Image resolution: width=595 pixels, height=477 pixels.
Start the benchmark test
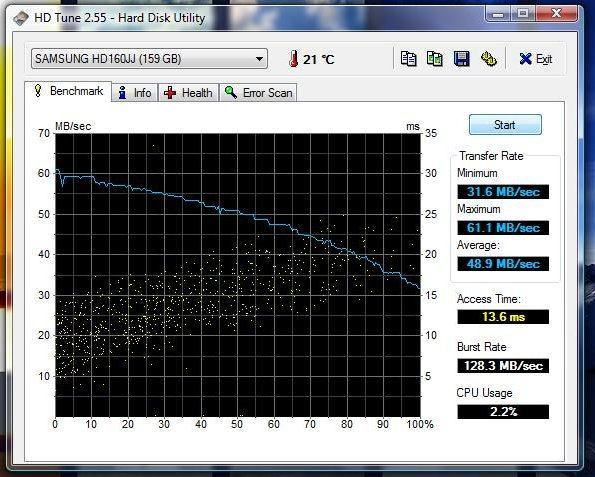pyautogui.click(x=505, y=124)
